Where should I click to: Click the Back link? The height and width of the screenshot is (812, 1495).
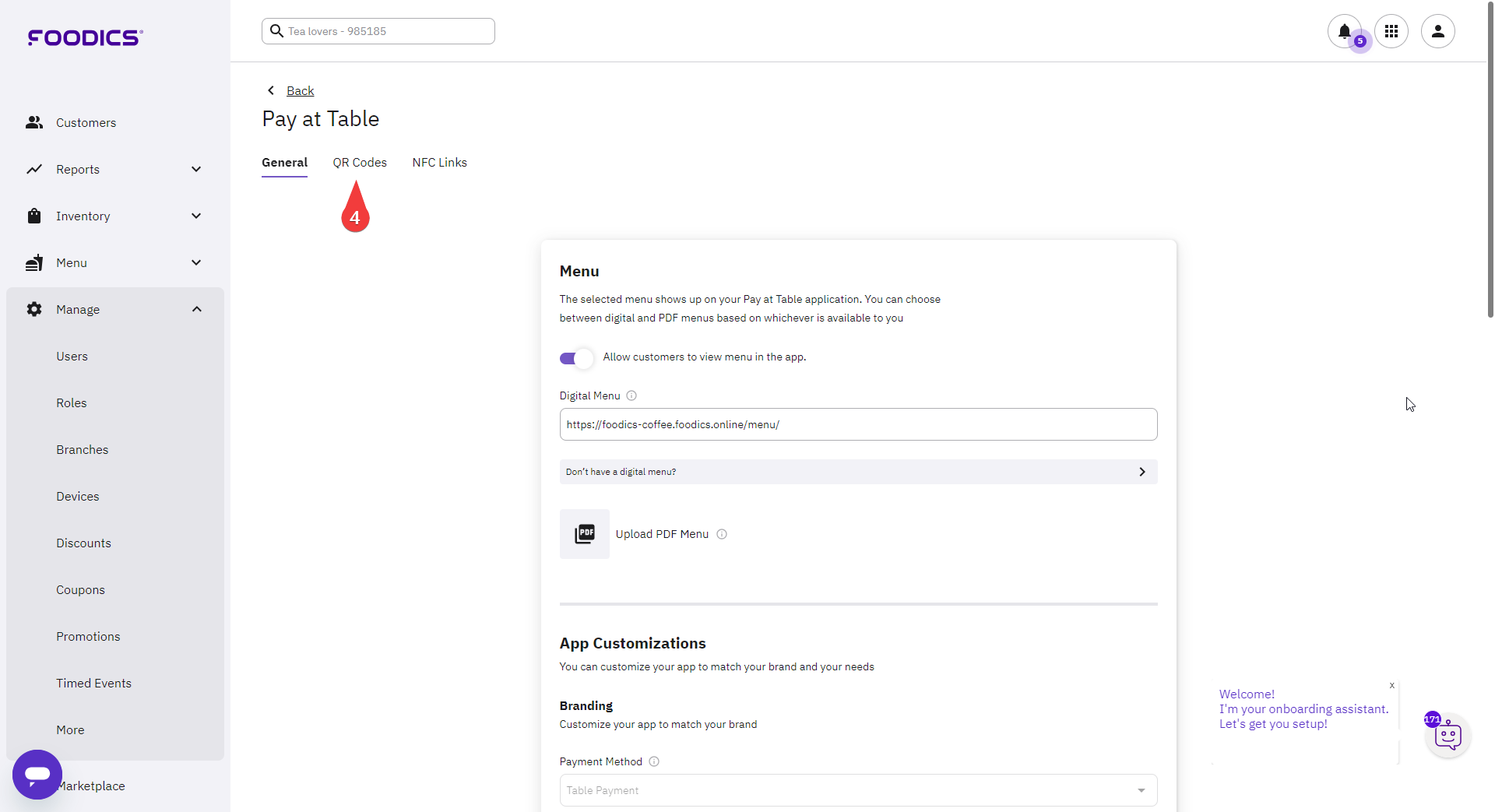click(300, 91)
